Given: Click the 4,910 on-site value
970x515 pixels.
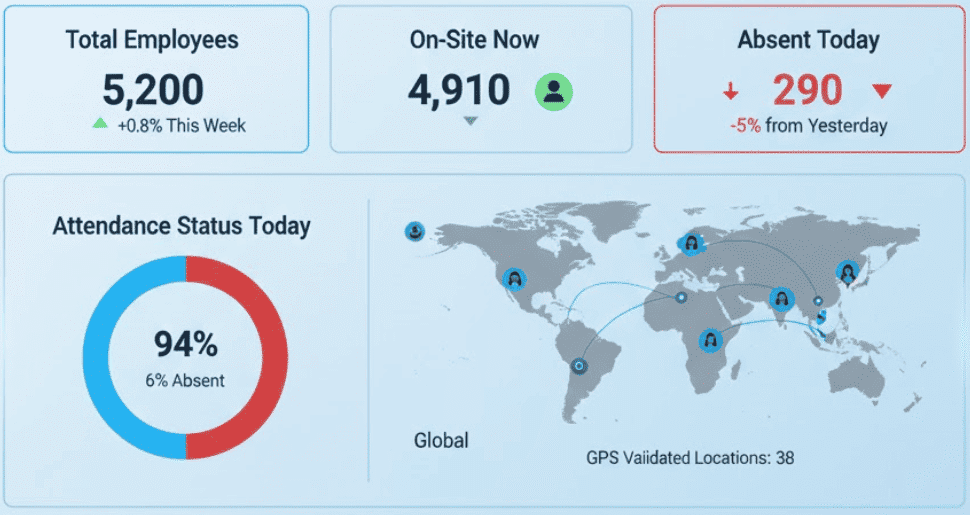Looking at the screenshot, I should click(x=459, y=90).
